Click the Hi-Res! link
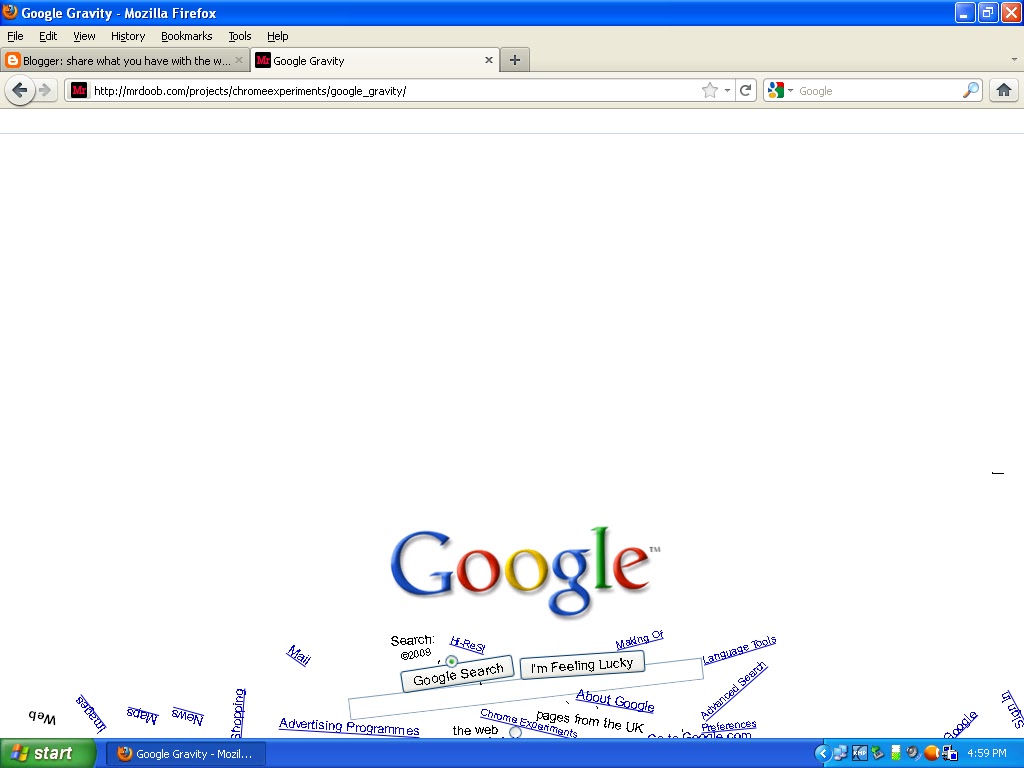The width and height of the screenshot is (1024, 768). pos(468,644)
